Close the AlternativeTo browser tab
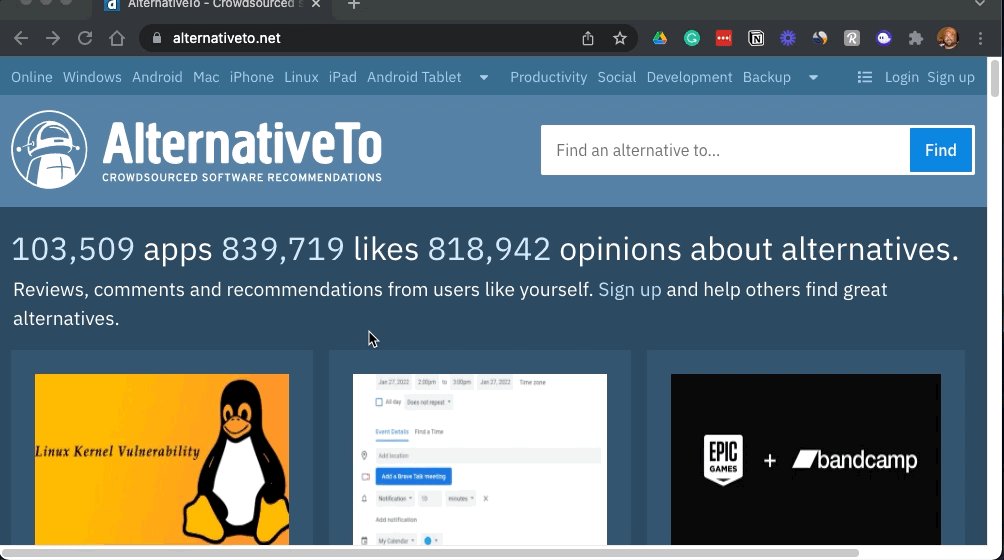Viewport: 1004px width, 560px height. click(316, 4)
